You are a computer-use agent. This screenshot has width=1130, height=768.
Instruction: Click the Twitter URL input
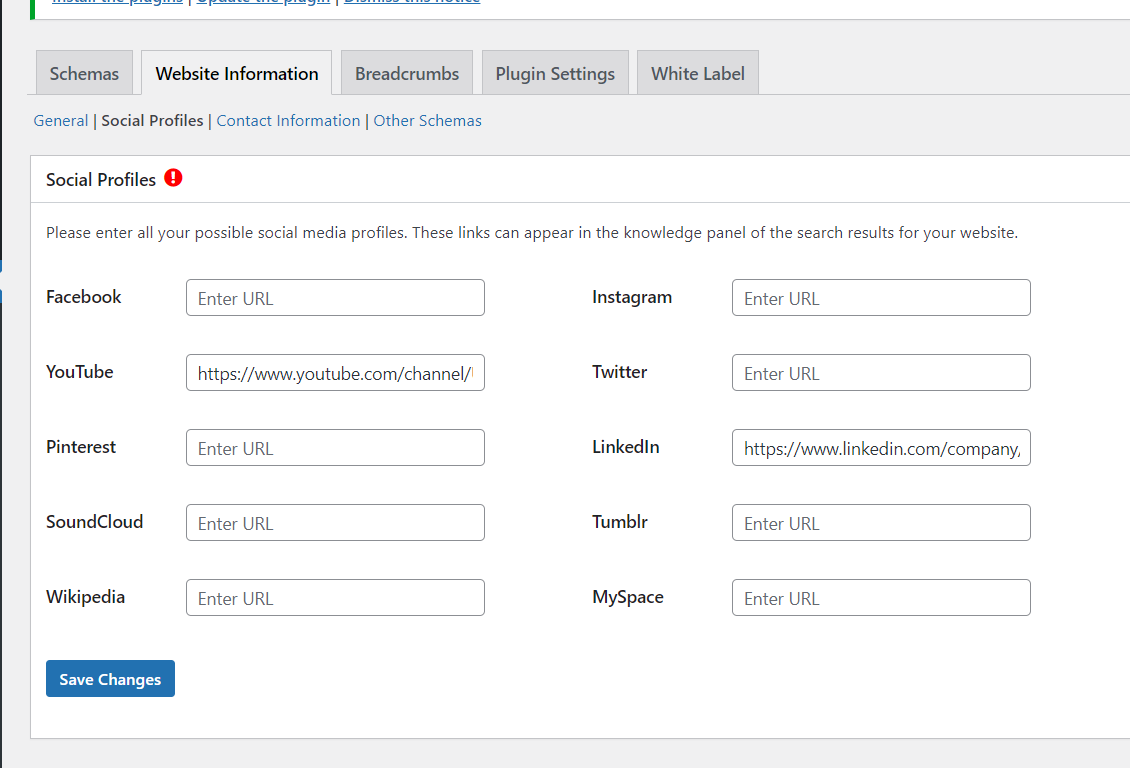pyautogui.click(x=881, y=372)
